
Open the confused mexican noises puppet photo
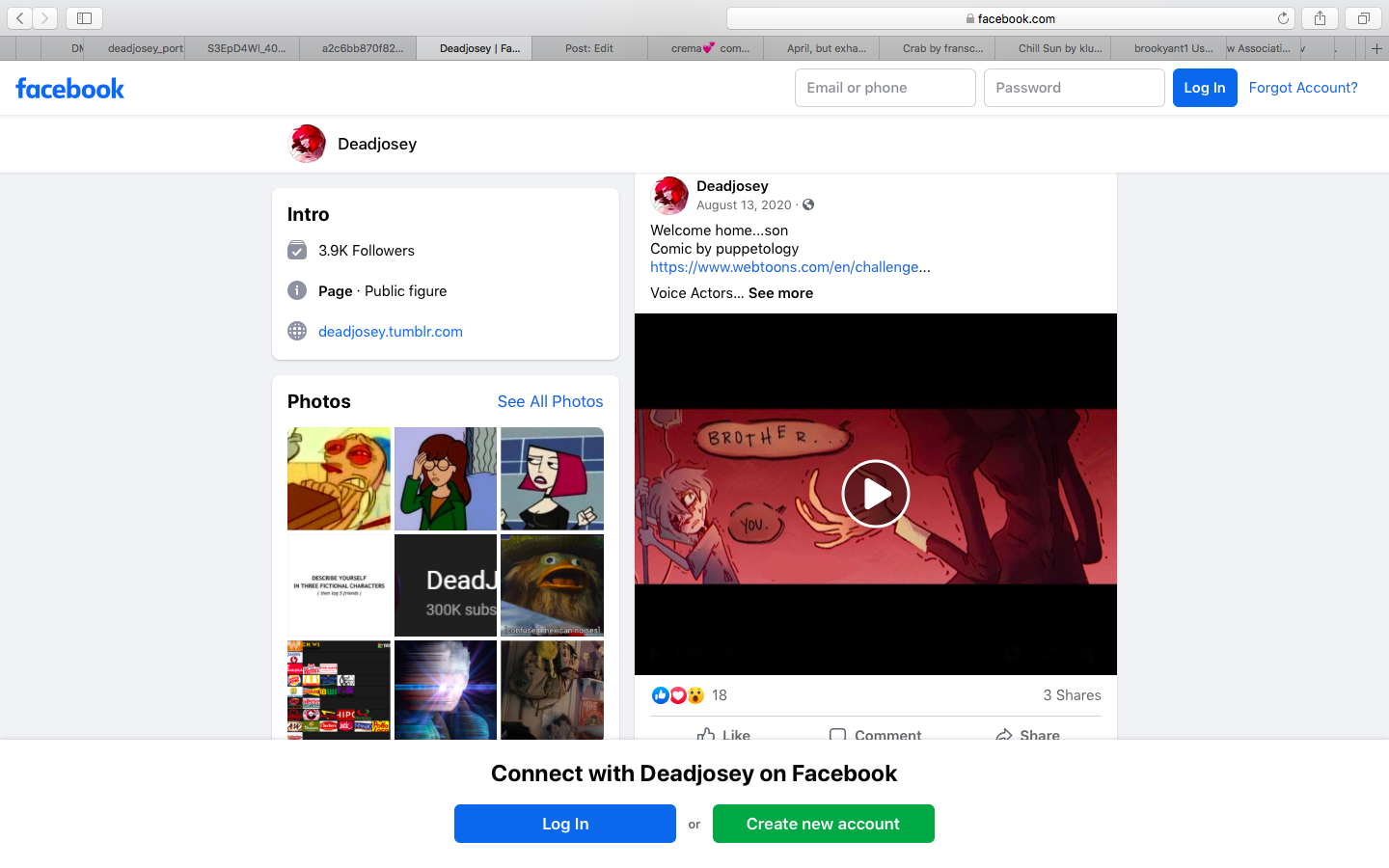tap(552, 585)
